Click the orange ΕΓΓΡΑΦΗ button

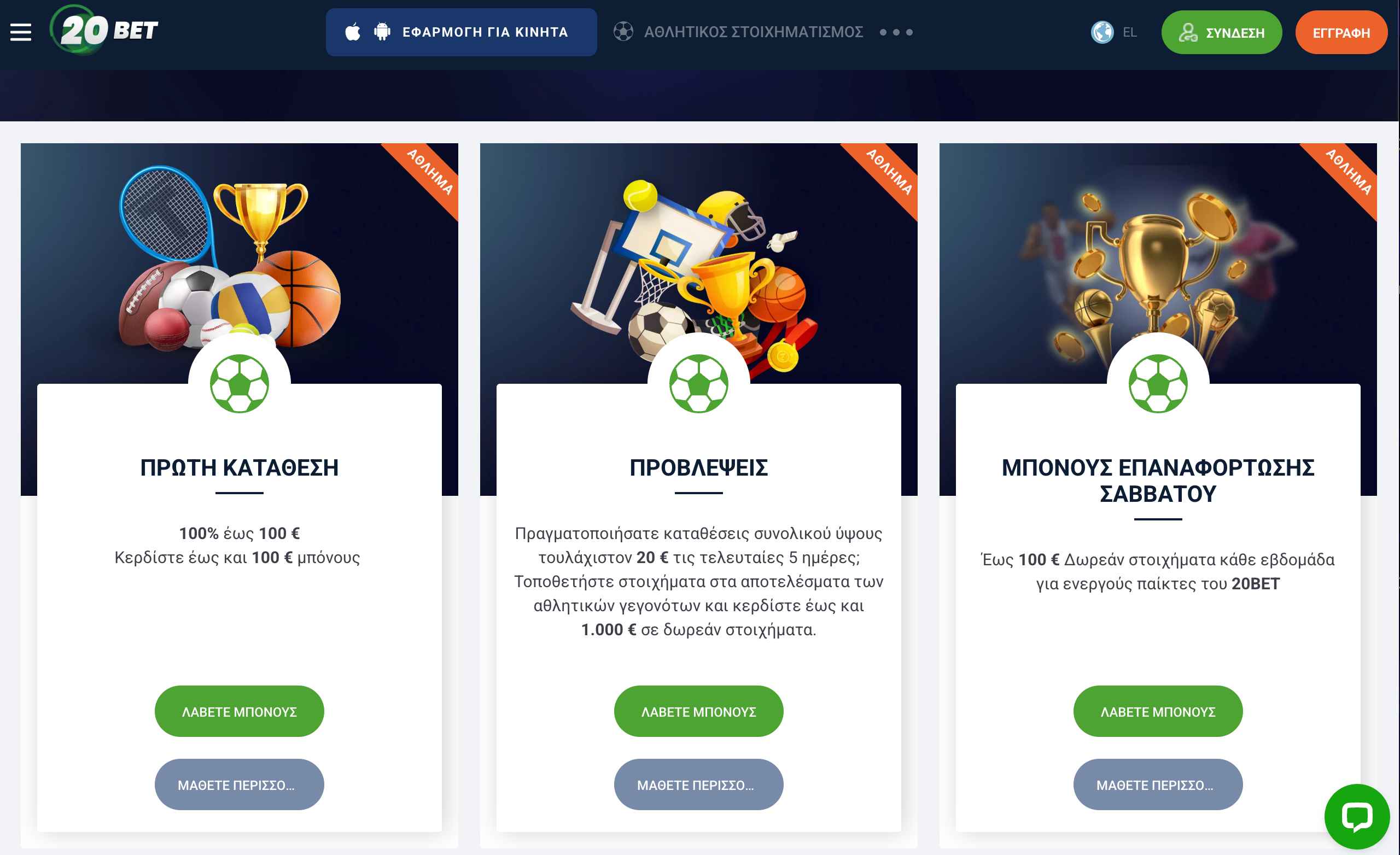click(x=1341, y=32)
